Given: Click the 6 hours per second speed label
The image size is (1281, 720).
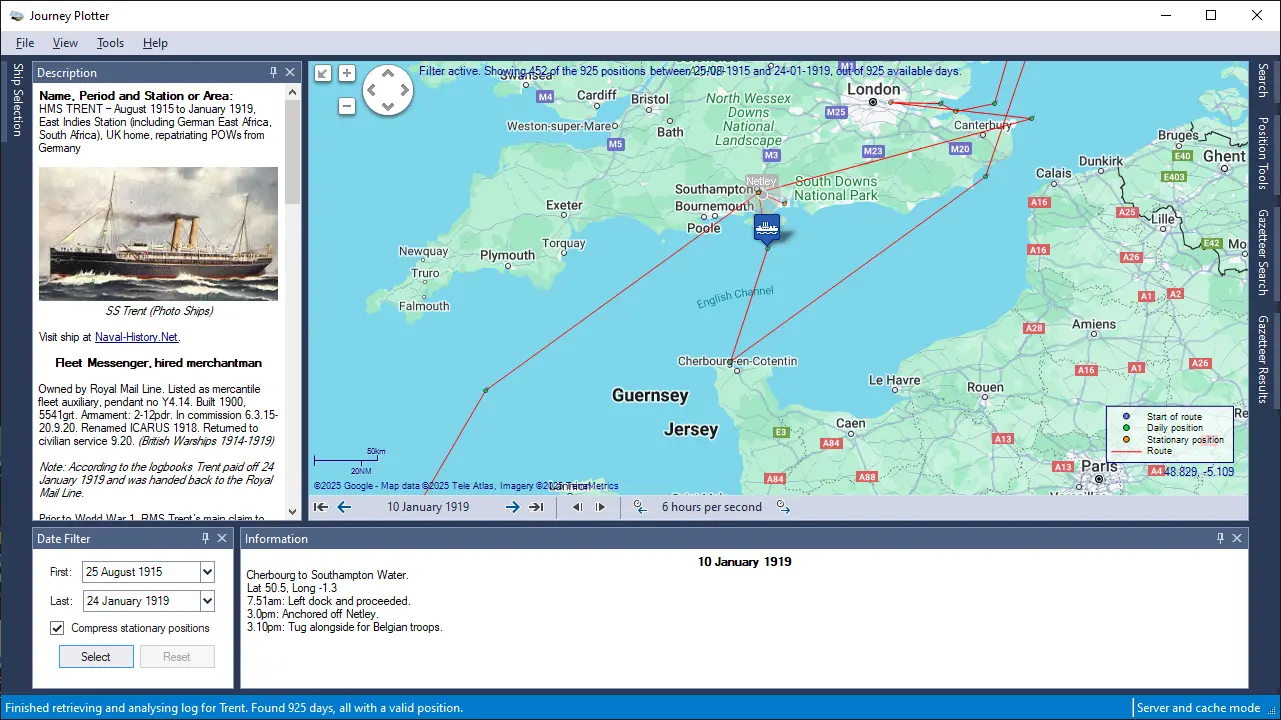Looking at the screenshot, I should pos(712,507).
